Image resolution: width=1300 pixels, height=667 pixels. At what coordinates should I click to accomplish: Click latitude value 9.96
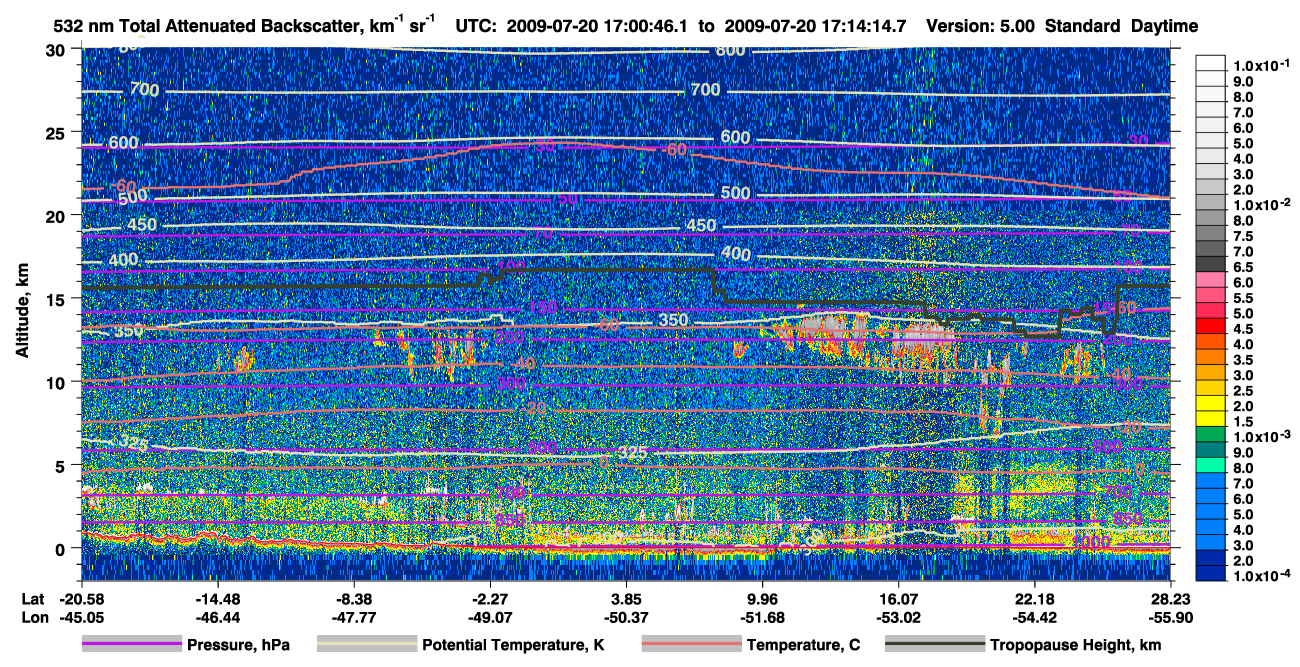(x=762, y=599)
